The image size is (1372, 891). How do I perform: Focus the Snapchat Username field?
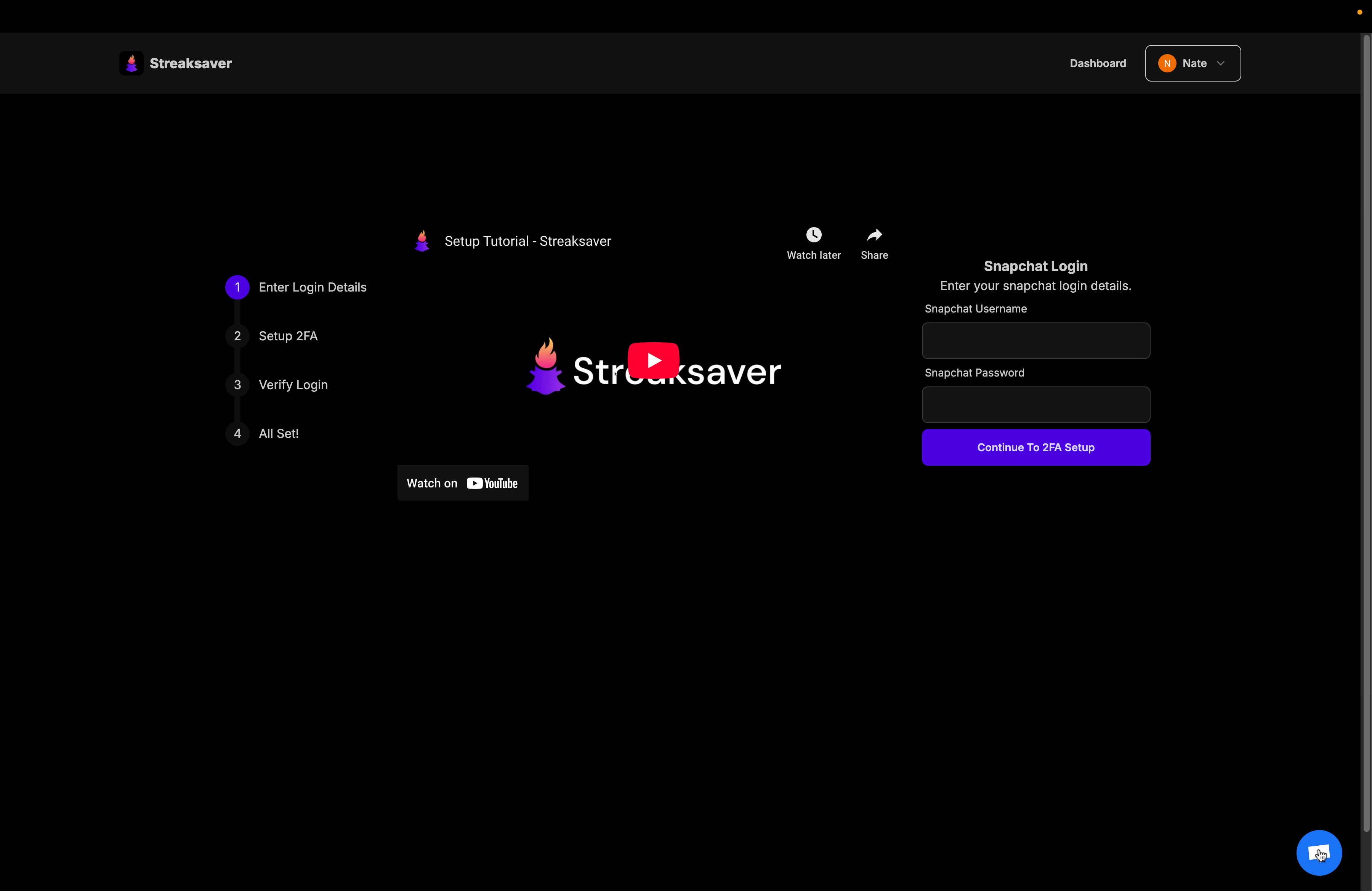tap(1035, 341)
